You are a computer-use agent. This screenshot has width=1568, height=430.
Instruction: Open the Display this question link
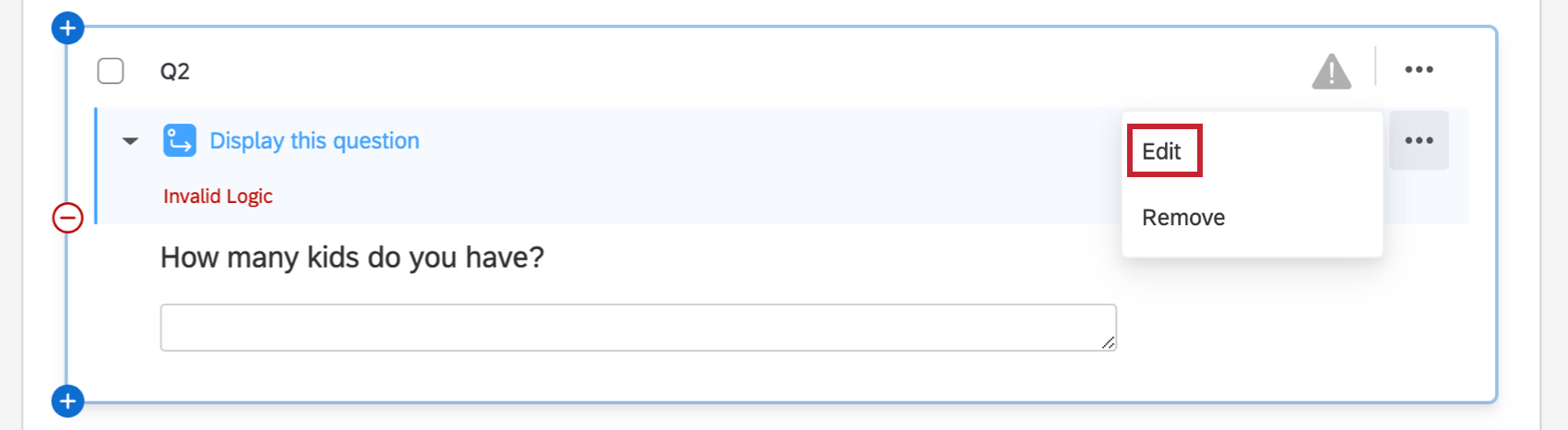(x=315, y=141)
